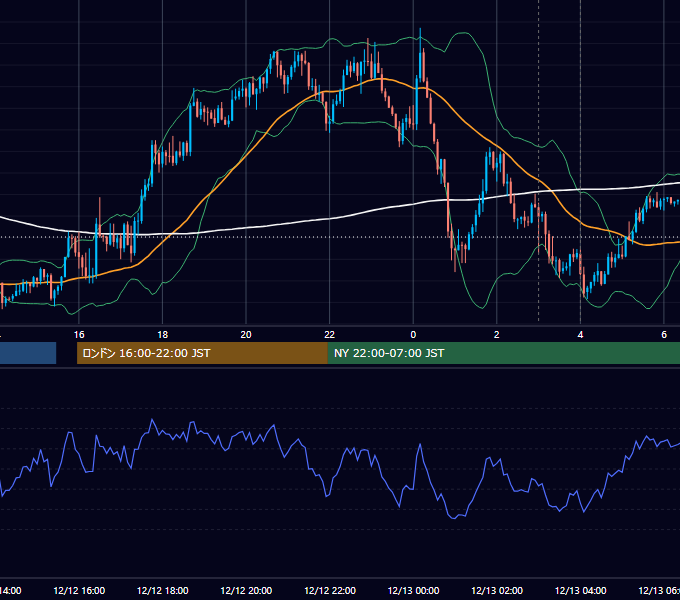
Task: Click the 12/13 00:00 date label
Action: [413, 590]
